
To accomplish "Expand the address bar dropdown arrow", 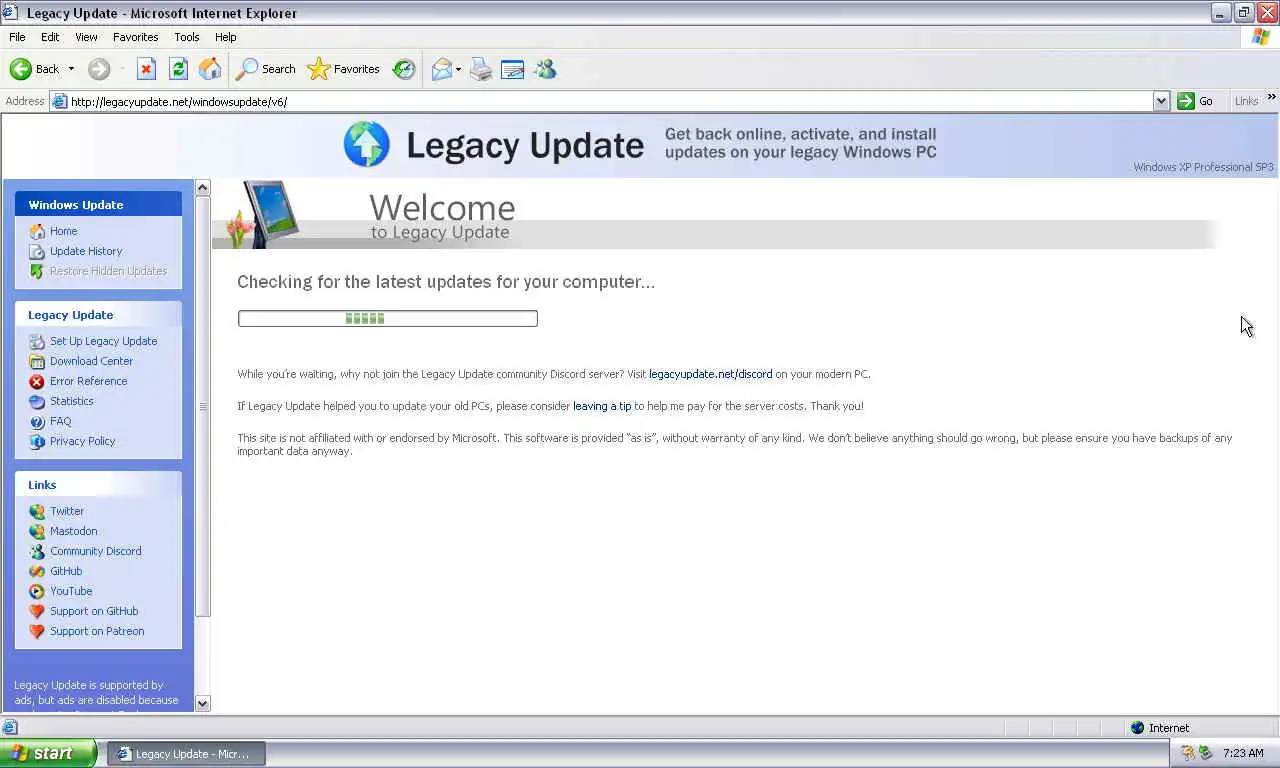I will coord(1161,101).
